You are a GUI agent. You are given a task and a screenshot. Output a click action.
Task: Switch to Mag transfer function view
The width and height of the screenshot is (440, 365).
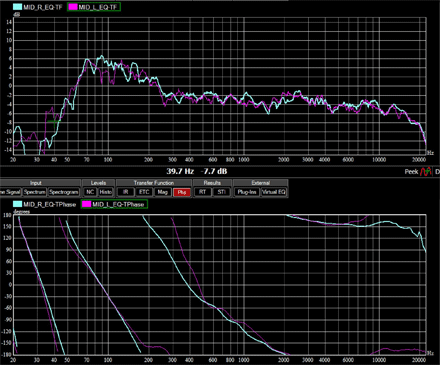(163, 192)
